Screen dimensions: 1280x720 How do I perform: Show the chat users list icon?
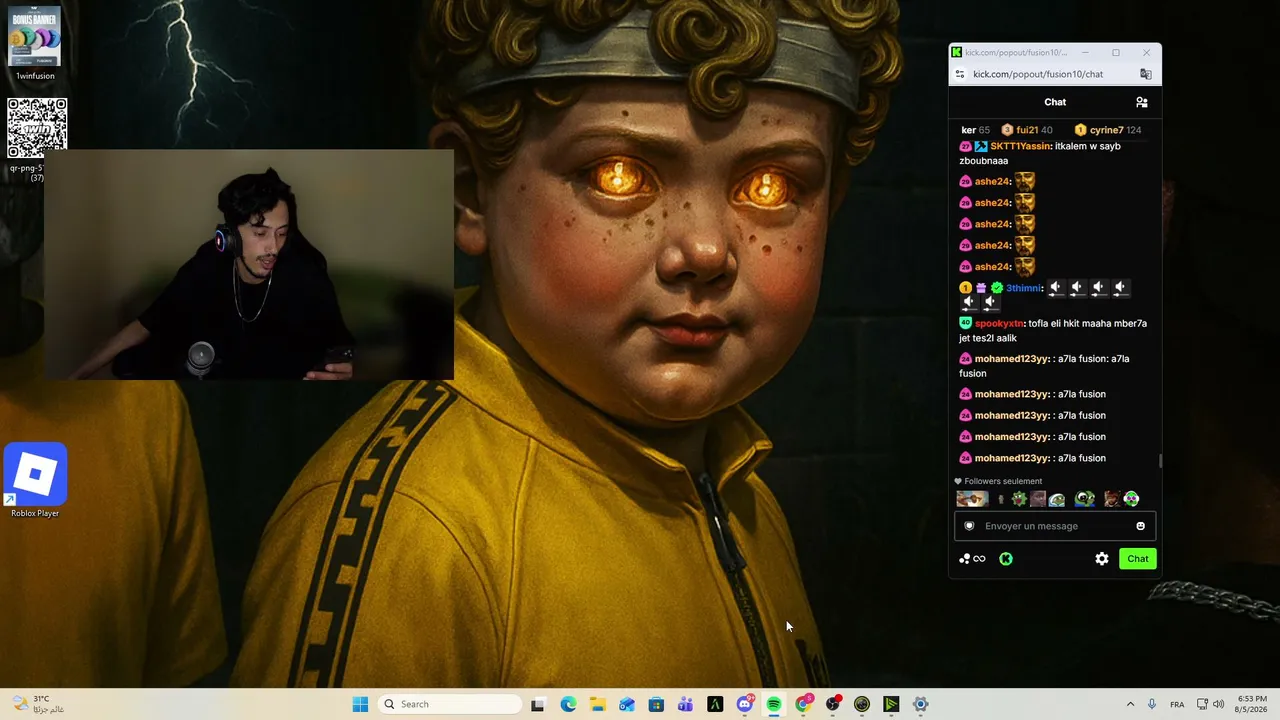pyautogui.click(x=1141, y=102)
